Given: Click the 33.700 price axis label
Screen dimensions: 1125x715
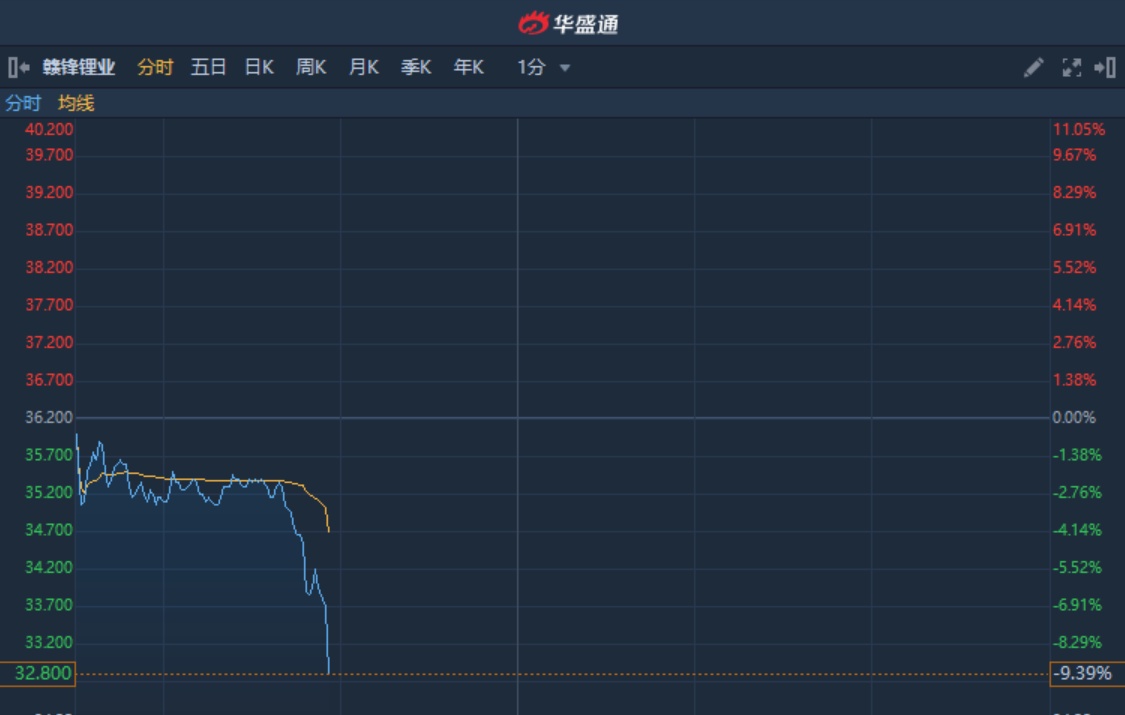Looking at the screenshot, I should 49,605.
